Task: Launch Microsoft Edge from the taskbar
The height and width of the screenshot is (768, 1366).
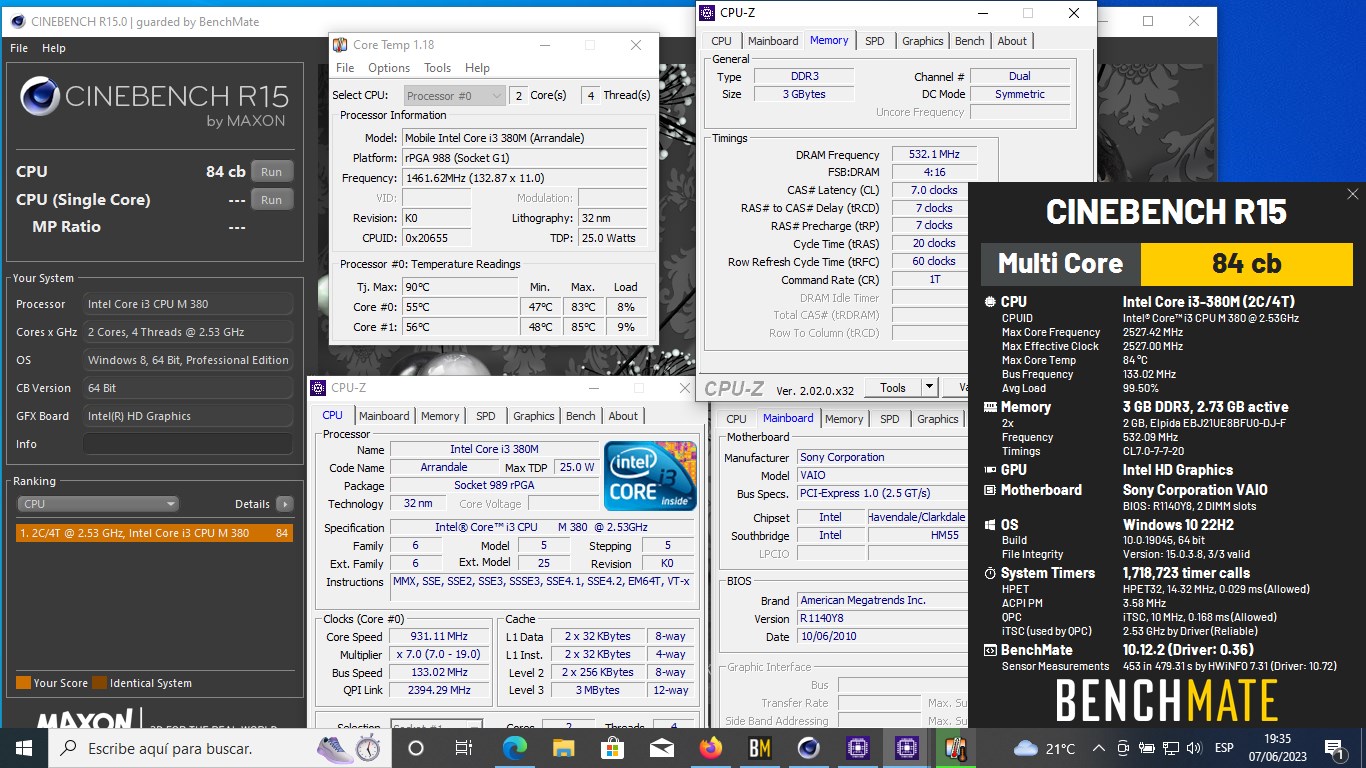Action: point(514,748)
